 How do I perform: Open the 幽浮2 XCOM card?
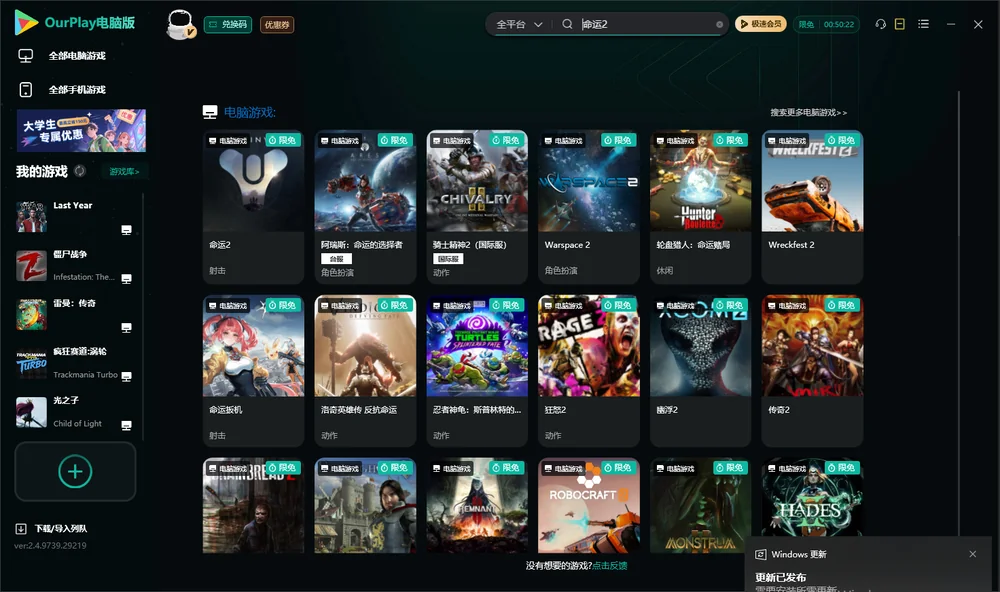click(x=700, y=371)
